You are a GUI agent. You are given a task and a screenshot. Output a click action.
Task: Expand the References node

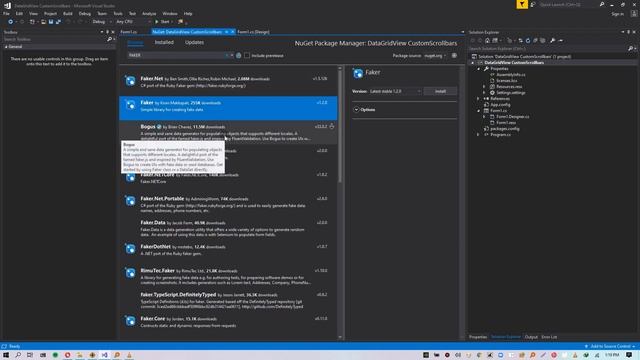[478, 98]
